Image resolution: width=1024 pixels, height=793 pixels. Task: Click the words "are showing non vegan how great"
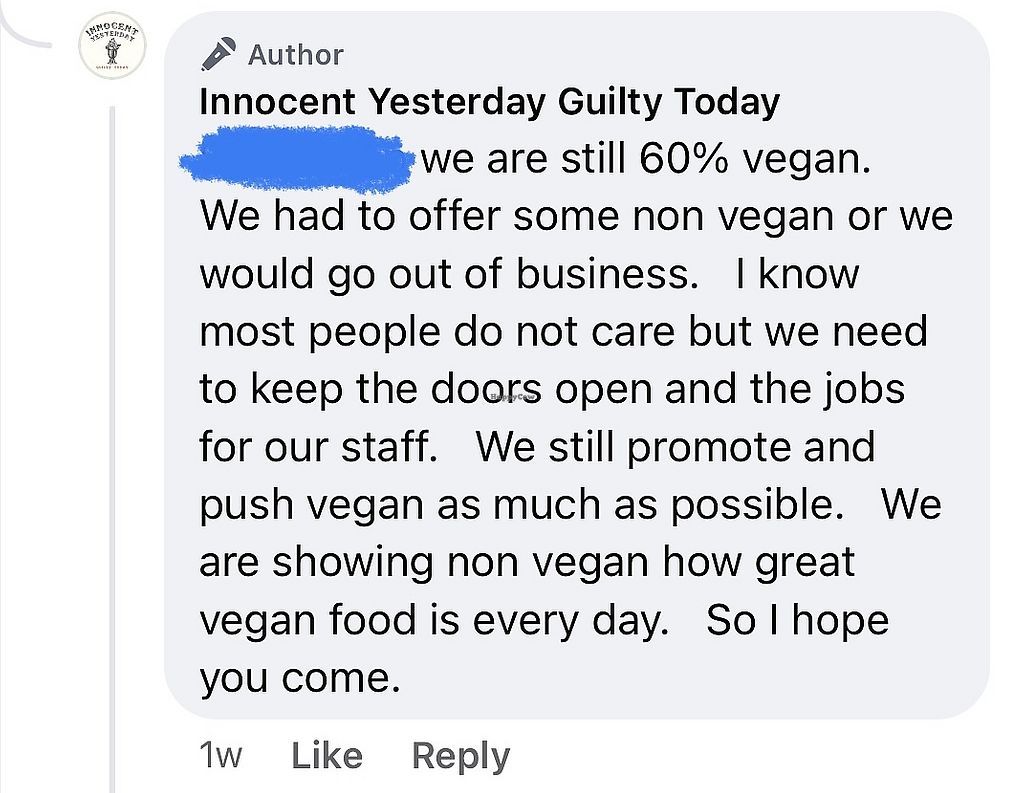527,562
